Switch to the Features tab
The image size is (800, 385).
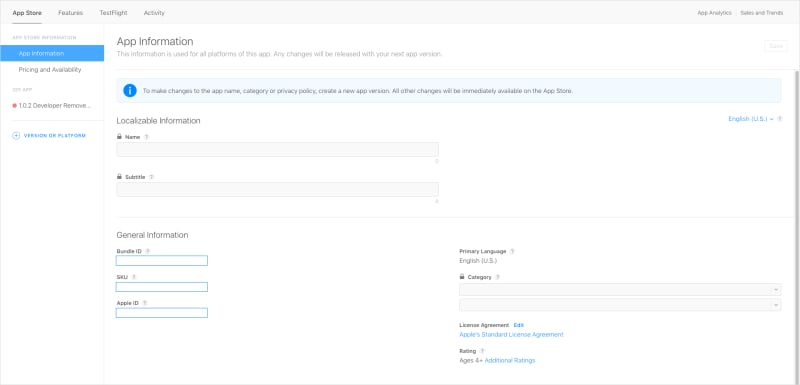click(x=70, y=13)
